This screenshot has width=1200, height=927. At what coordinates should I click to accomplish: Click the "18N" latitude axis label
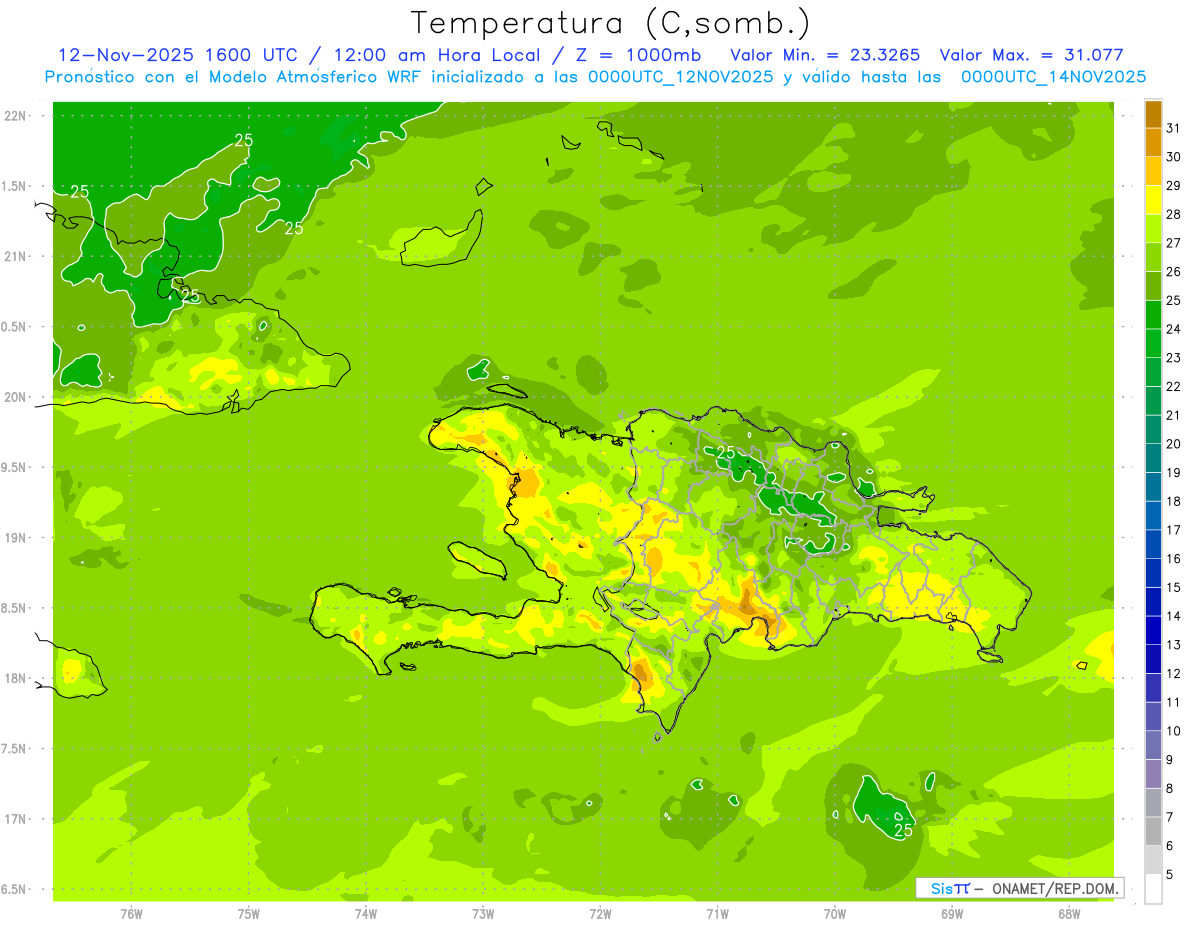[14, 679]
